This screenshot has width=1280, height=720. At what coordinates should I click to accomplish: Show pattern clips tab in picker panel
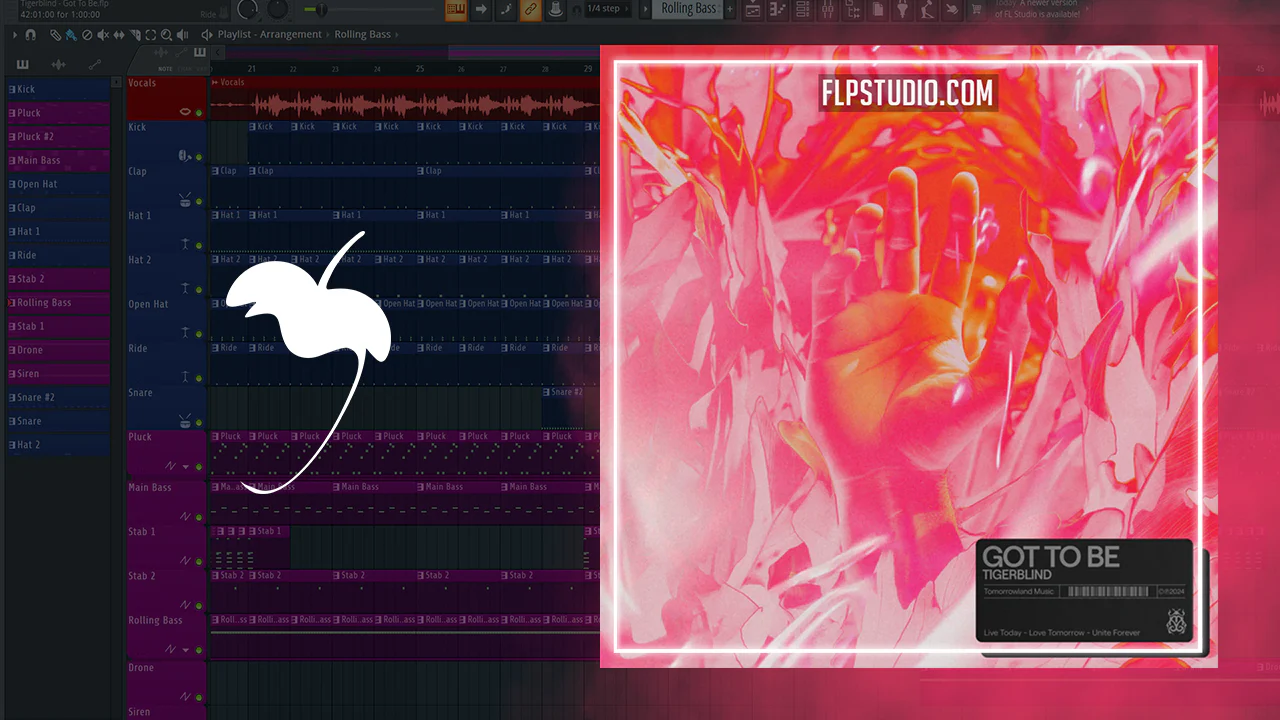23,64
